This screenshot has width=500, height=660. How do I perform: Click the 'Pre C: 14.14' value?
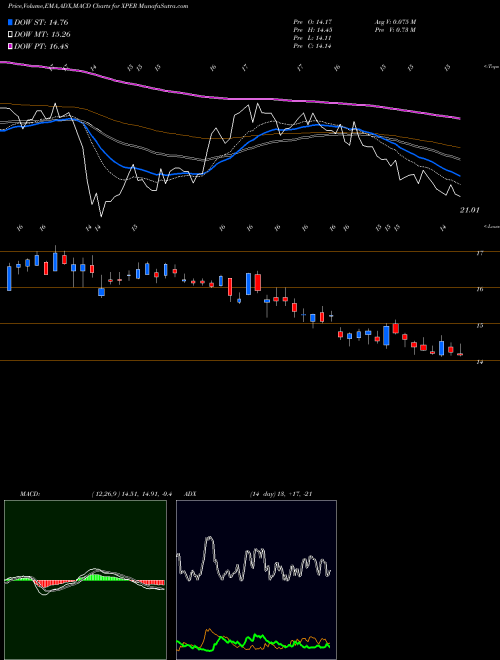(312, 46)
